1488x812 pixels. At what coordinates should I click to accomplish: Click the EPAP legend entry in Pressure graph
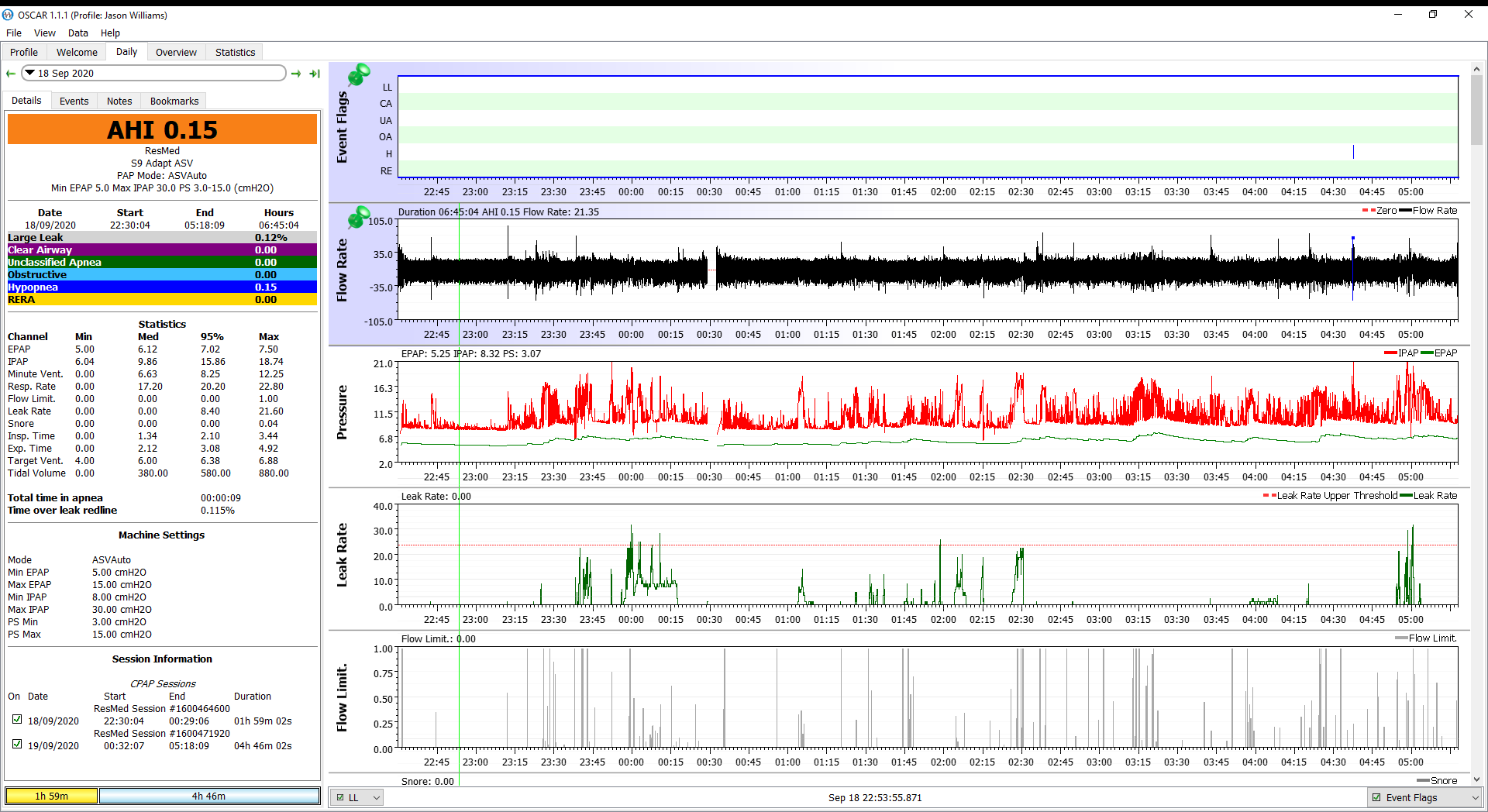point(1439,353)
